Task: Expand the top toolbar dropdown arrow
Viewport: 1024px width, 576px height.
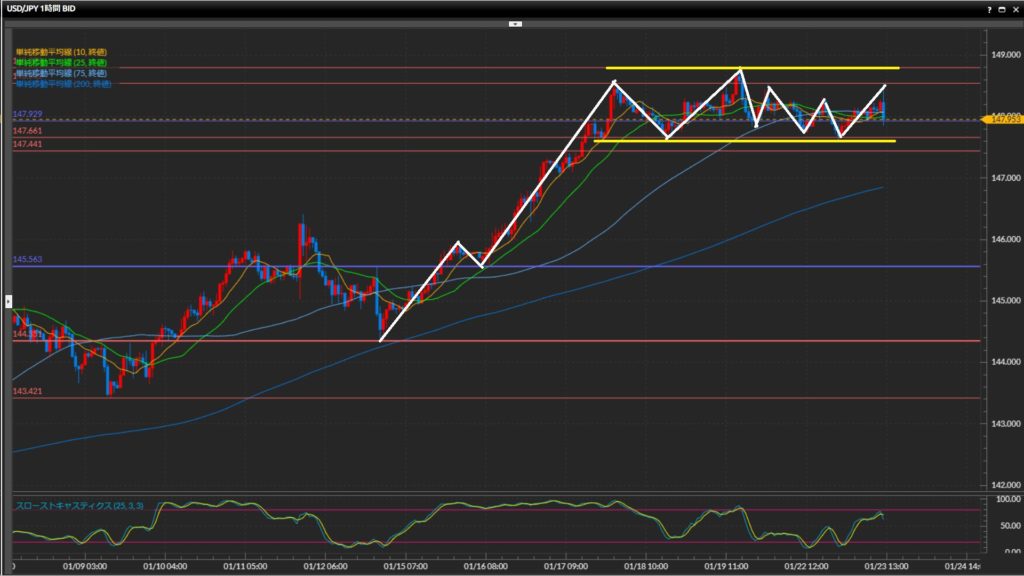Action: (x=514, y=22)
